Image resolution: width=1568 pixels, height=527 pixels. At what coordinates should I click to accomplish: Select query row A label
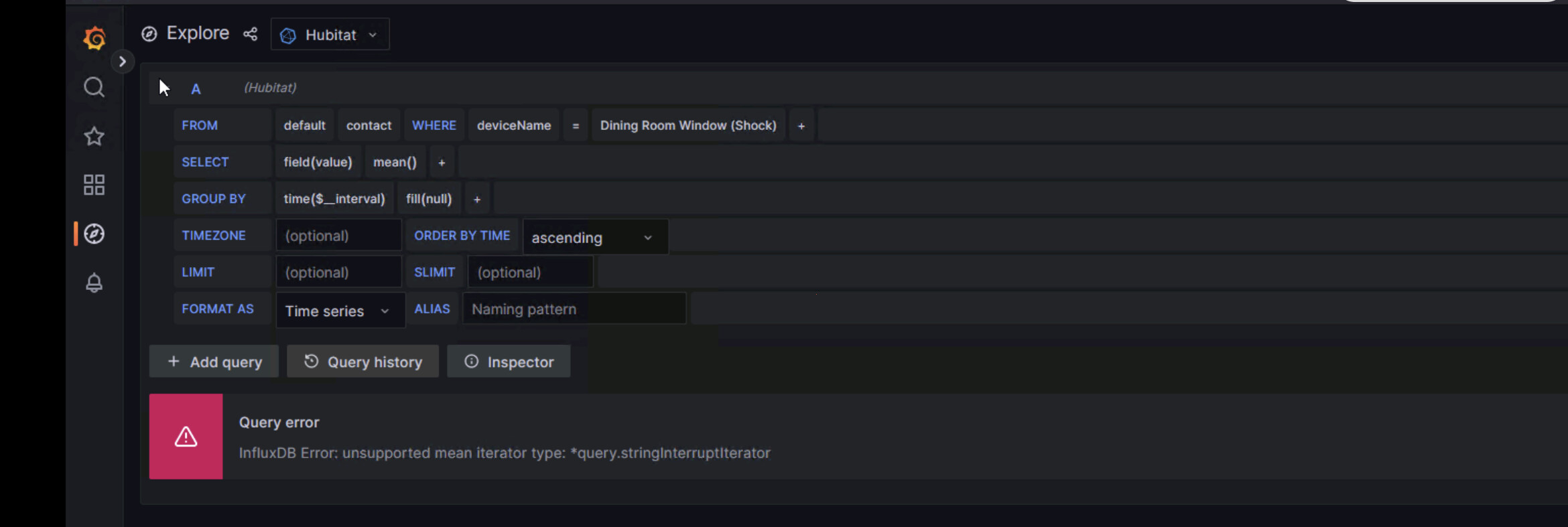pos(196,89)
